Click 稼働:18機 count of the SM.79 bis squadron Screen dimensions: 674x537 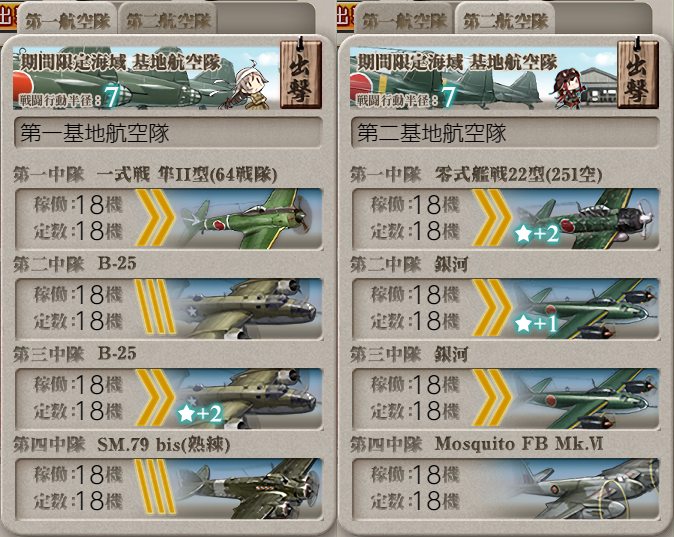point(78,475)
